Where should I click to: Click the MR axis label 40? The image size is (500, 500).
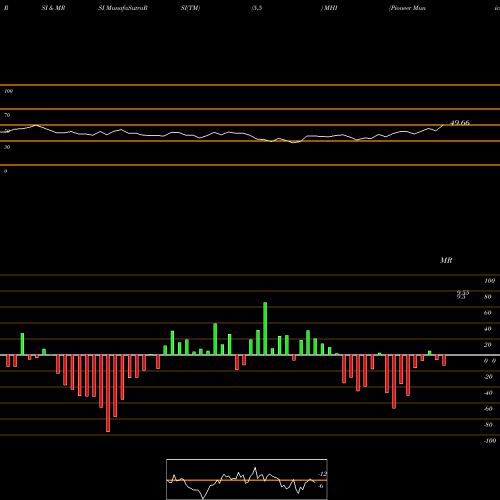488,329
